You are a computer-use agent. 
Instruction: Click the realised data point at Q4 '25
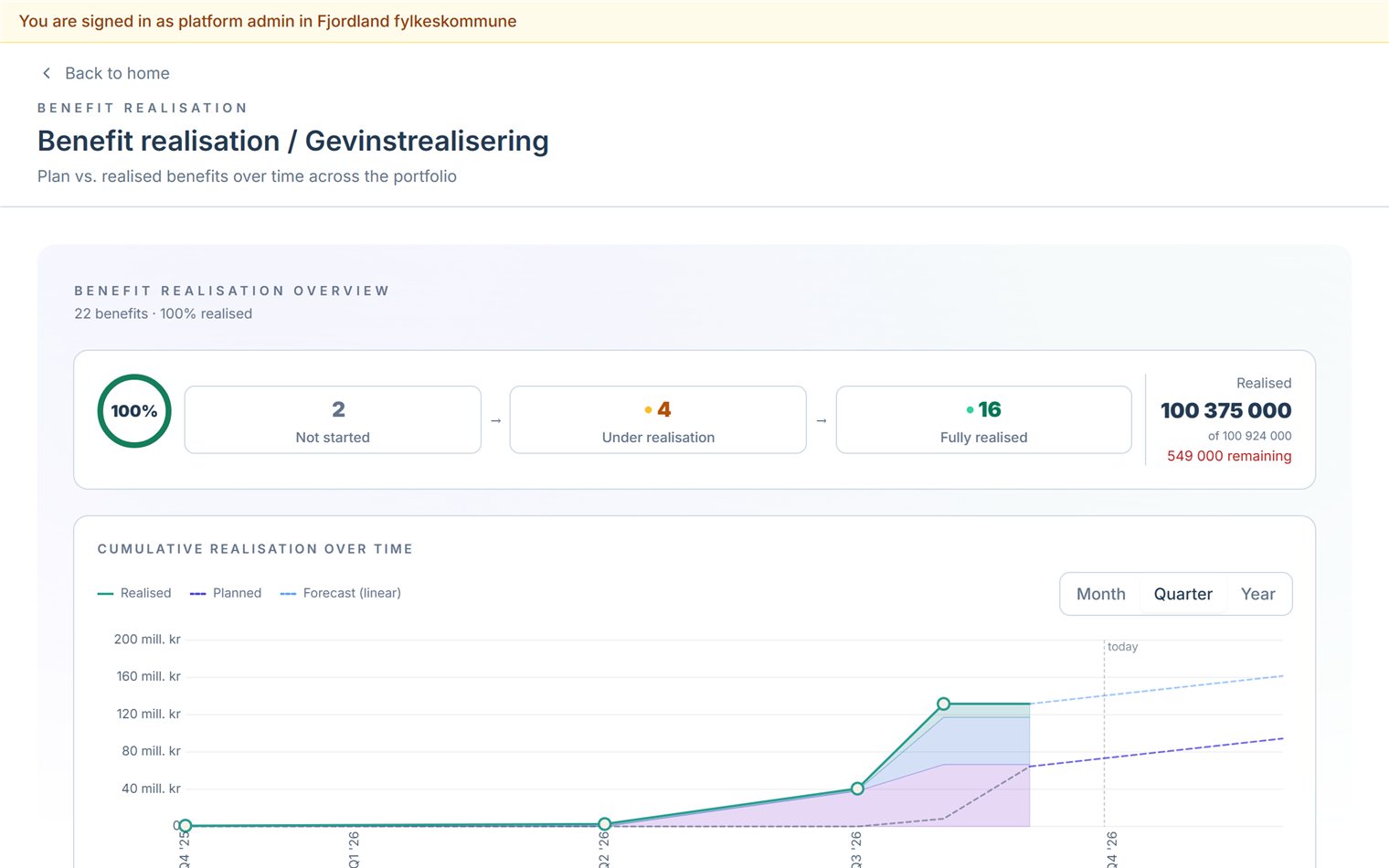(x=185, y=826)
